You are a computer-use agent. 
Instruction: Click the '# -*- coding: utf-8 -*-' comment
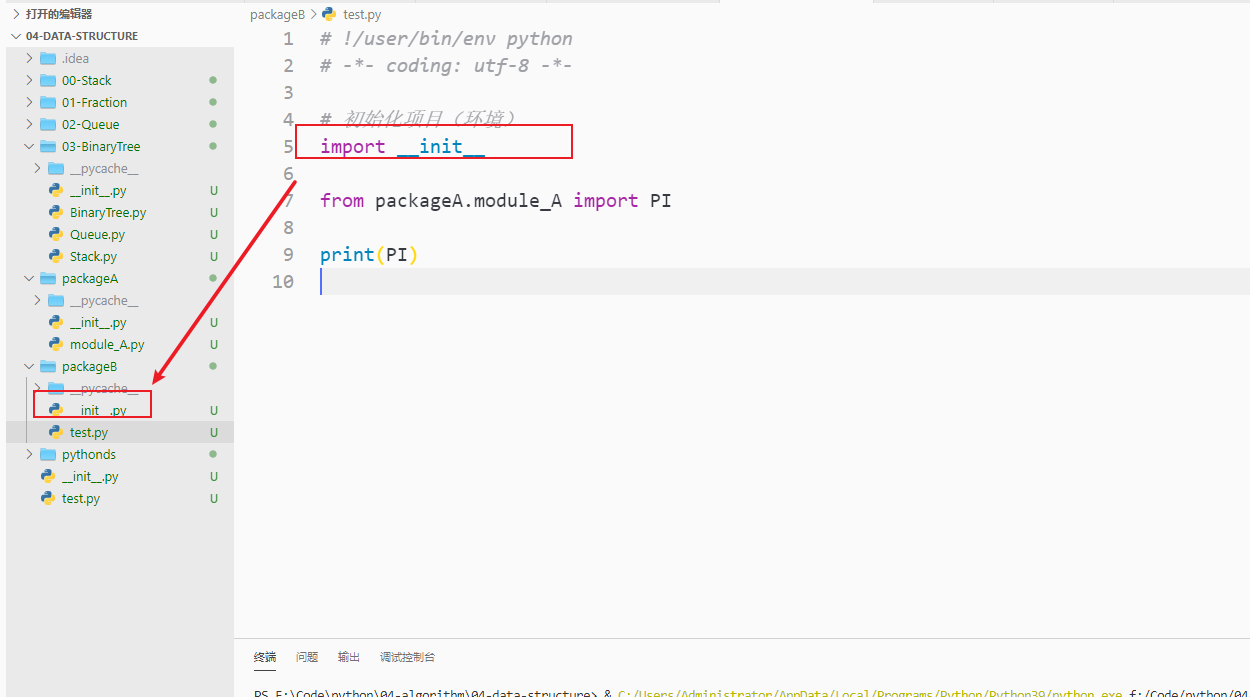point(446,66)
